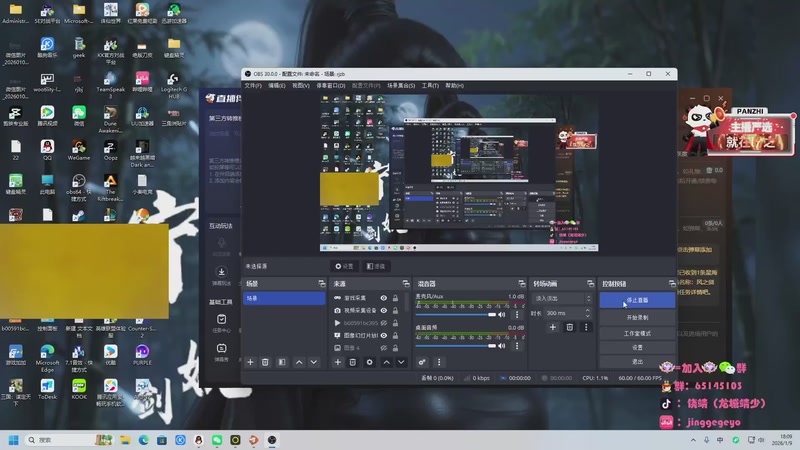The height and width of the screenshot is (450, 800).
Task: Open the View menu in OBS
Action: point(301,86)
